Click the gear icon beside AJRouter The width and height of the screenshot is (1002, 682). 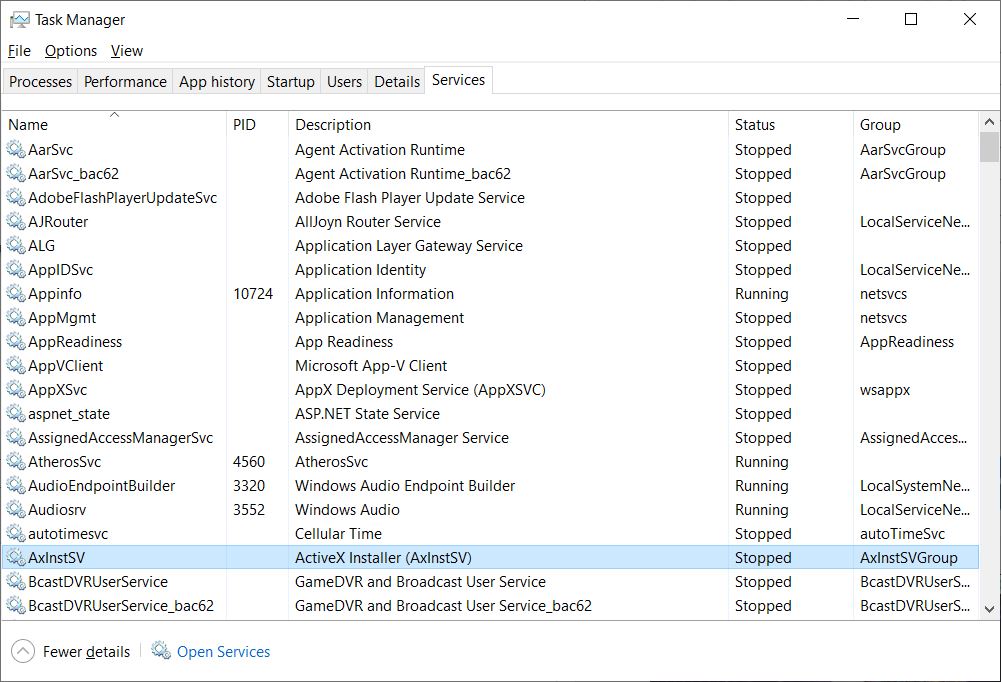pos(15,222)
